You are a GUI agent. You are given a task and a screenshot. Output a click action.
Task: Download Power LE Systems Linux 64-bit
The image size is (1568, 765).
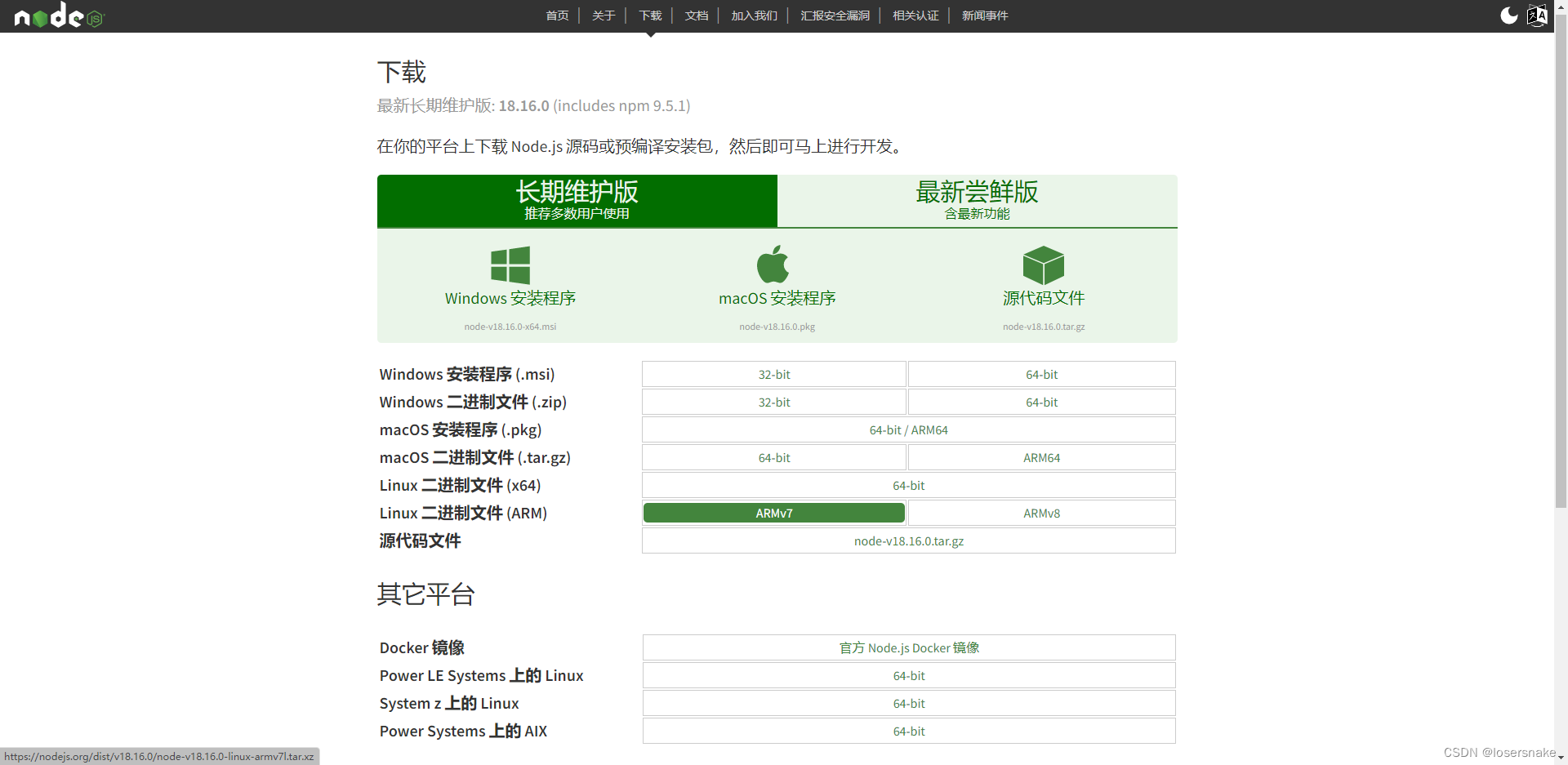[909, 675]
